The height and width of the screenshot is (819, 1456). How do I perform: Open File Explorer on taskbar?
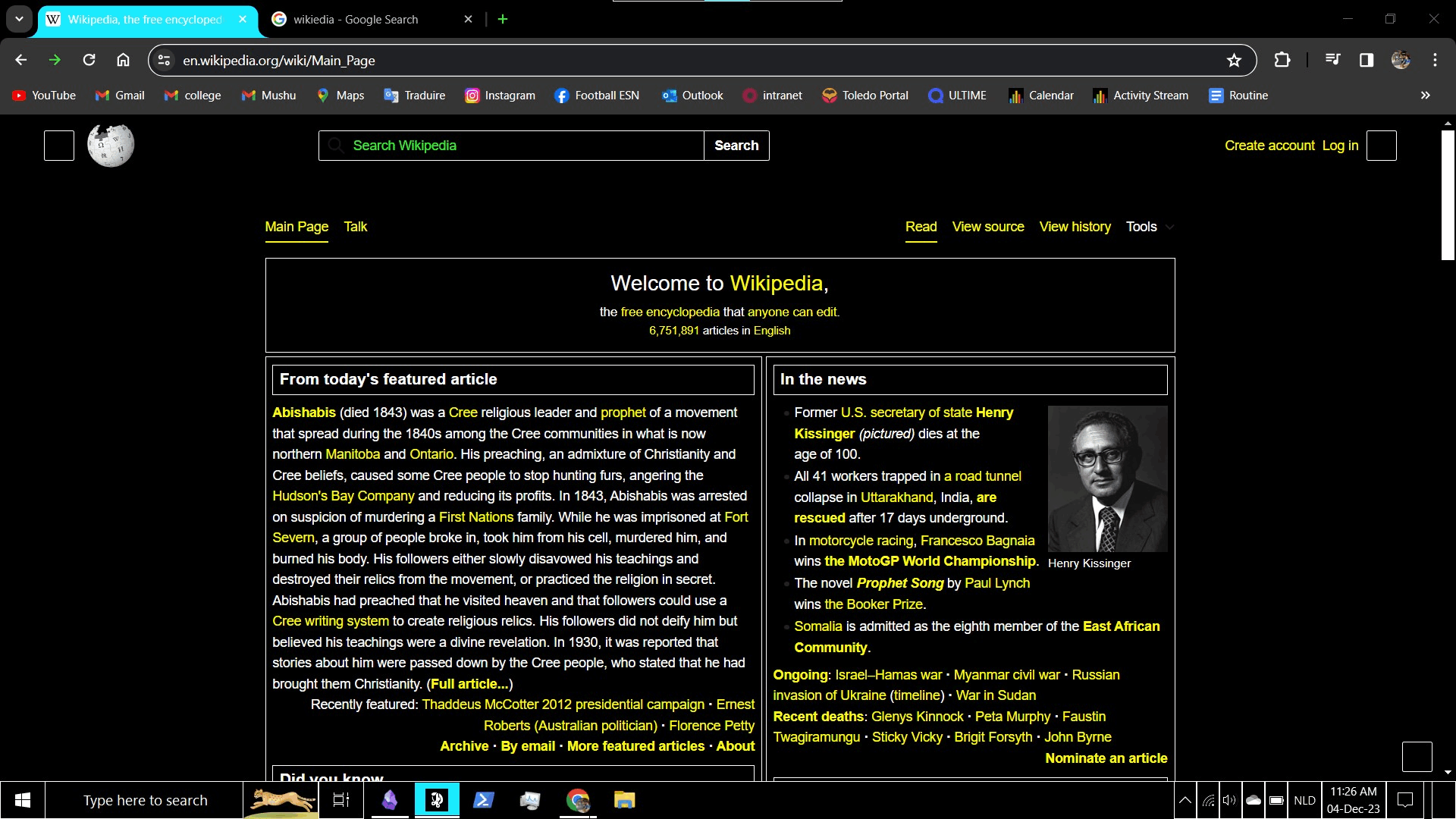click(624, 800)
